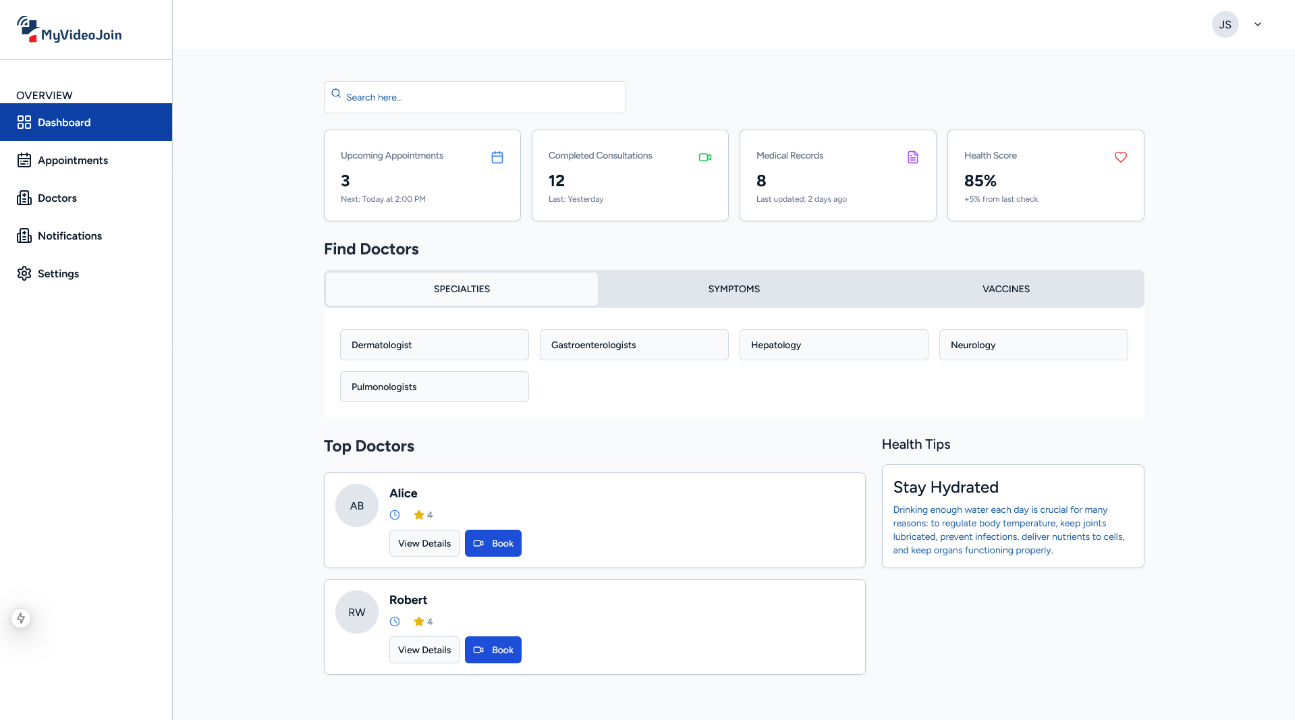
Task: Click '+5% from last check' text
Action: pos(1001,199)
